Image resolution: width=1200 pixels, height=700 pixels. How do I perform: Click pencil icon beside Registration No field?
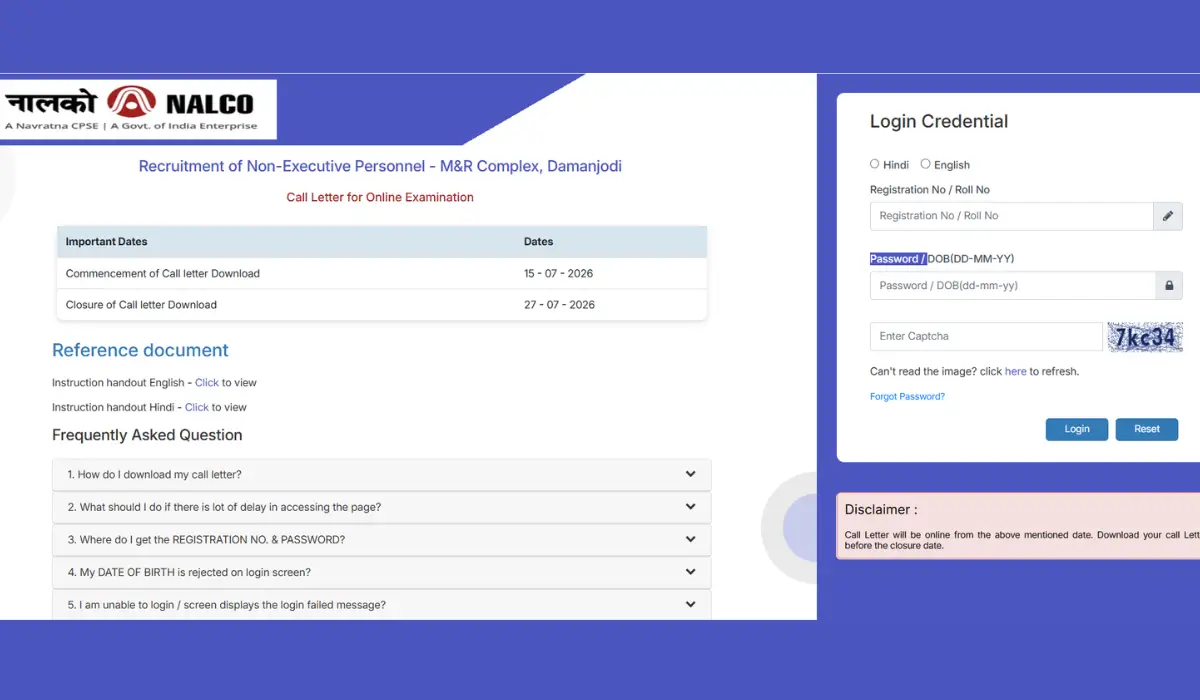(1168, 216)
